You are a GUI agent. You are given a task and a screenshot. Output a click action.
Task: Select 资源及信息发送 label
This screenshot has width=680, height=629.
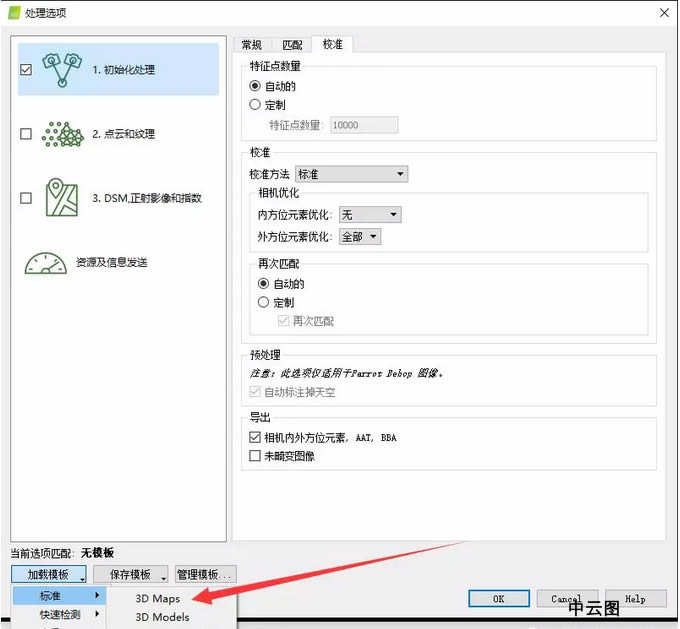pos(112,262)
